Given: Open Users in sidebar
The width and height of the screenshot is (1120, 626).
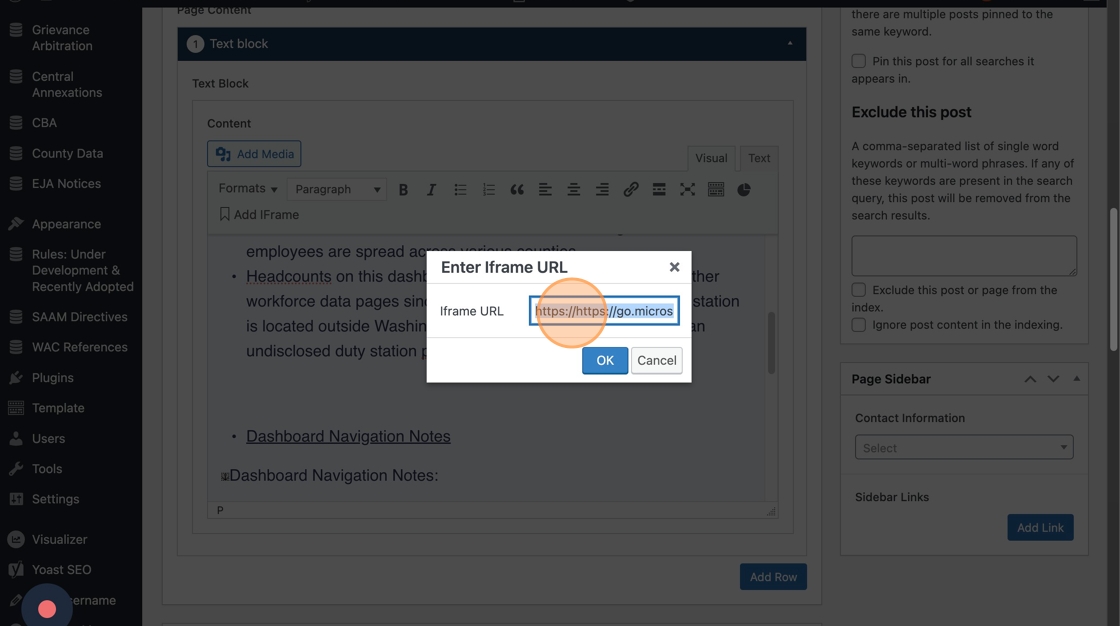Looking at the screenshot, I should point(48,439).
